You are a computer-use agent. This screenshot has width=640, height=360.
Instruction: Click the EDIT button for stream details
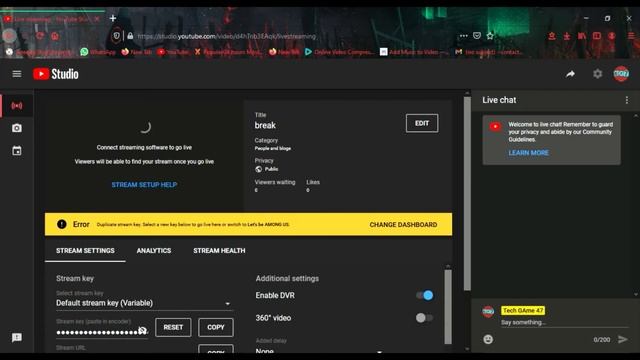coord(422,123)
